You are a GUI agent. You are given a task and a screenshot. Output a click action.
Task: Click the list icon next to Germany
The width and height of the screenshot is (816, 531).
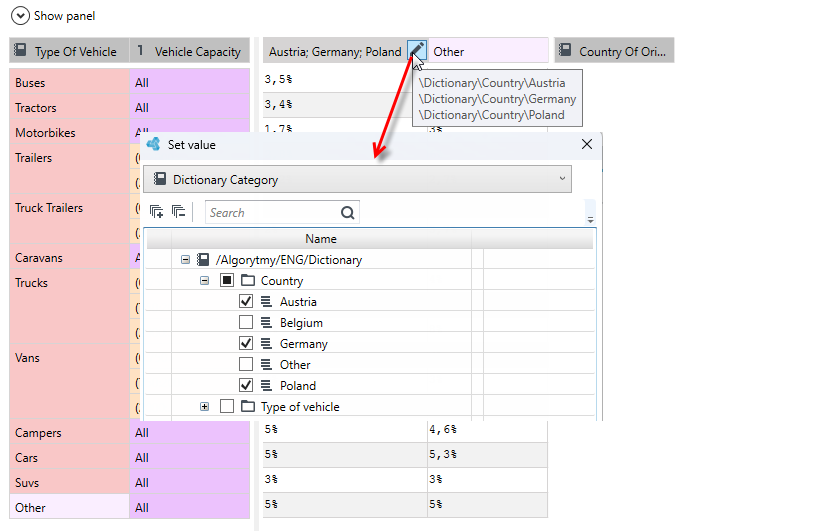tap(266, 343)
